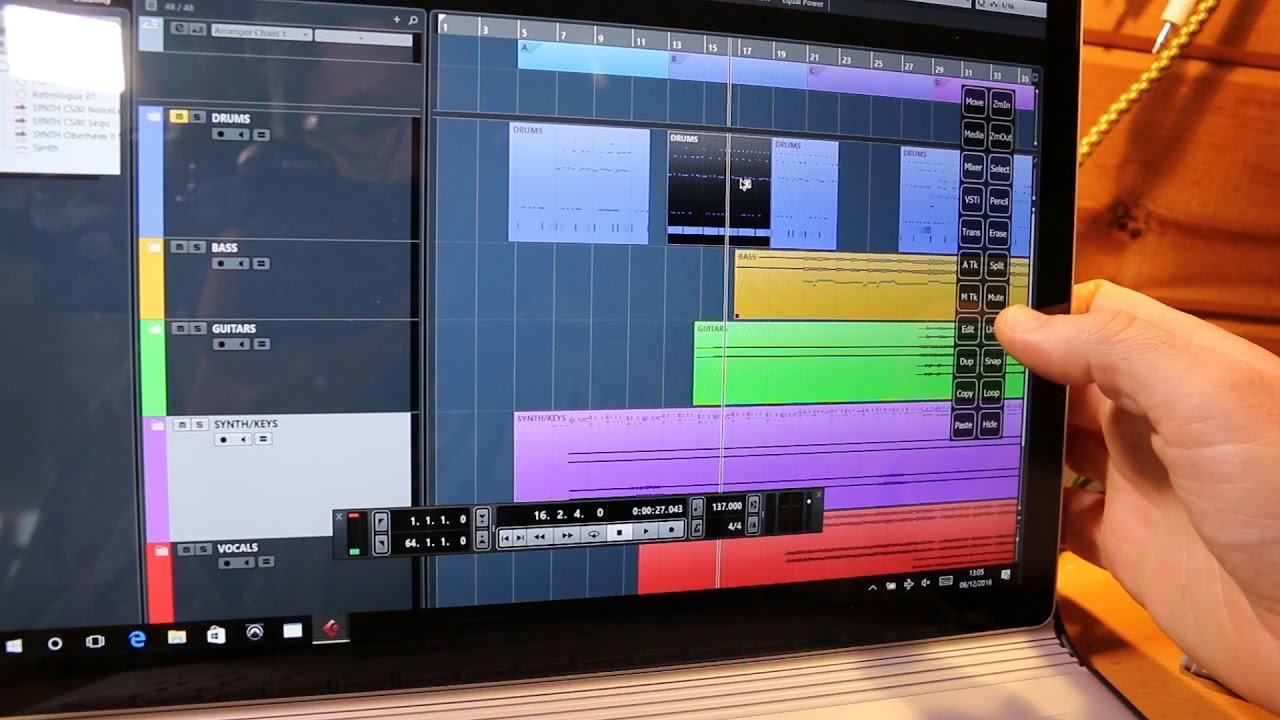The height and width of the screenshot is (720, 1280).
Task: Choose the Mute tool in the floating toolbar
Action: tap(996, 298)
